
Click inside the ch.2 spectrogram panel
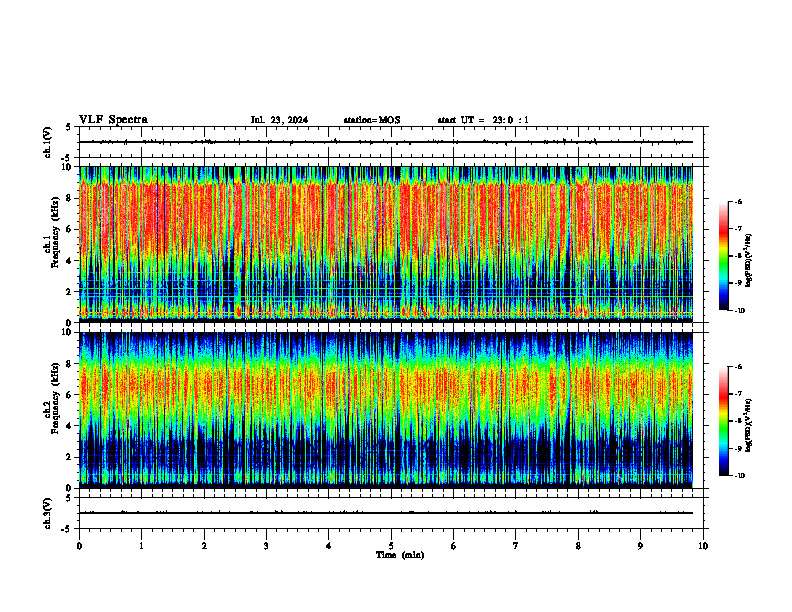coord(386,410)
